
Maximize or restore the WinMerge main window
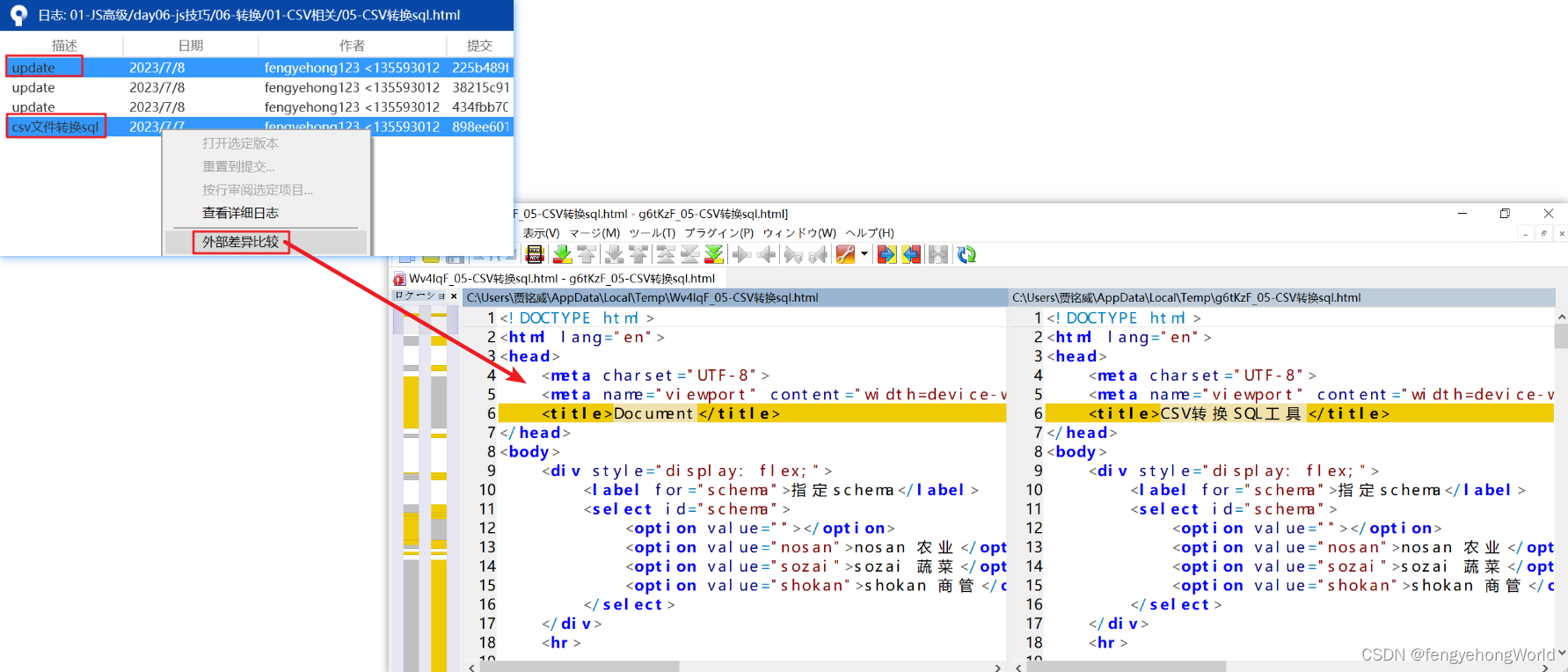[1505, 213]
